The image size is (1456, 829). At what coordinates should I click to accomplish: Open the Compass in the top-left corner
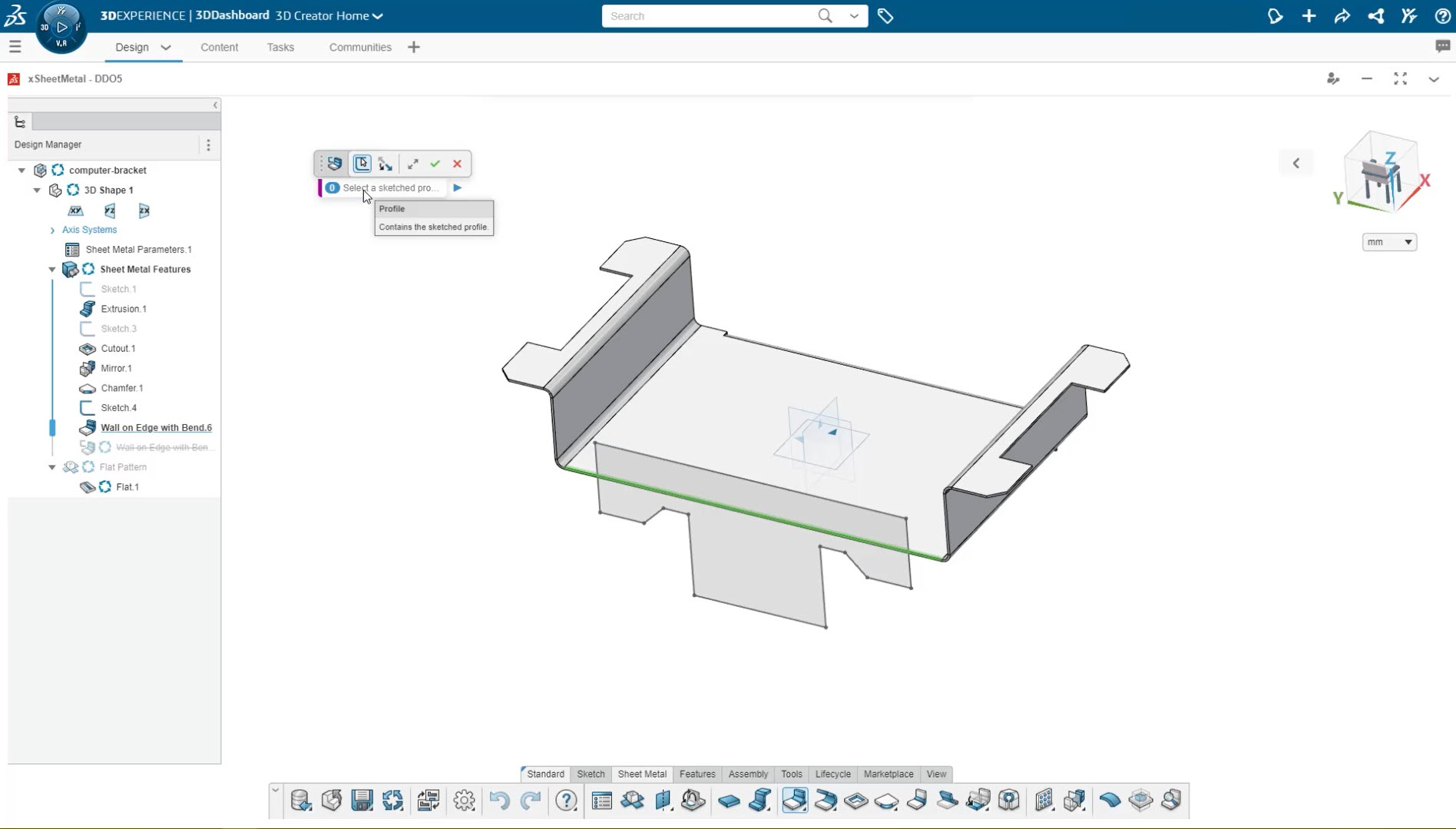(61, 28)
